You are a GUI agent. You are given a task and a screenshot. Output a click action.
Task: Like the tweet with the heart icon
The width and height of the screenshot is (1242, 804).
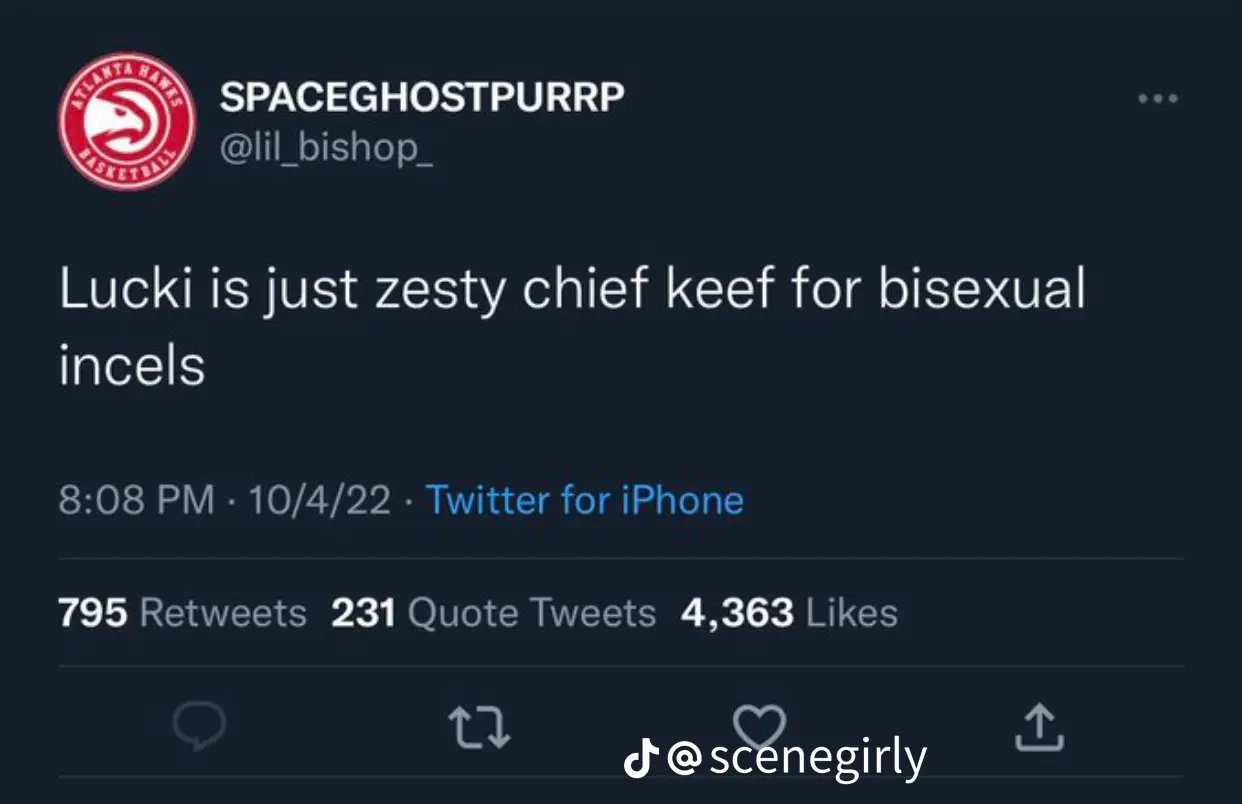[762, 723]
